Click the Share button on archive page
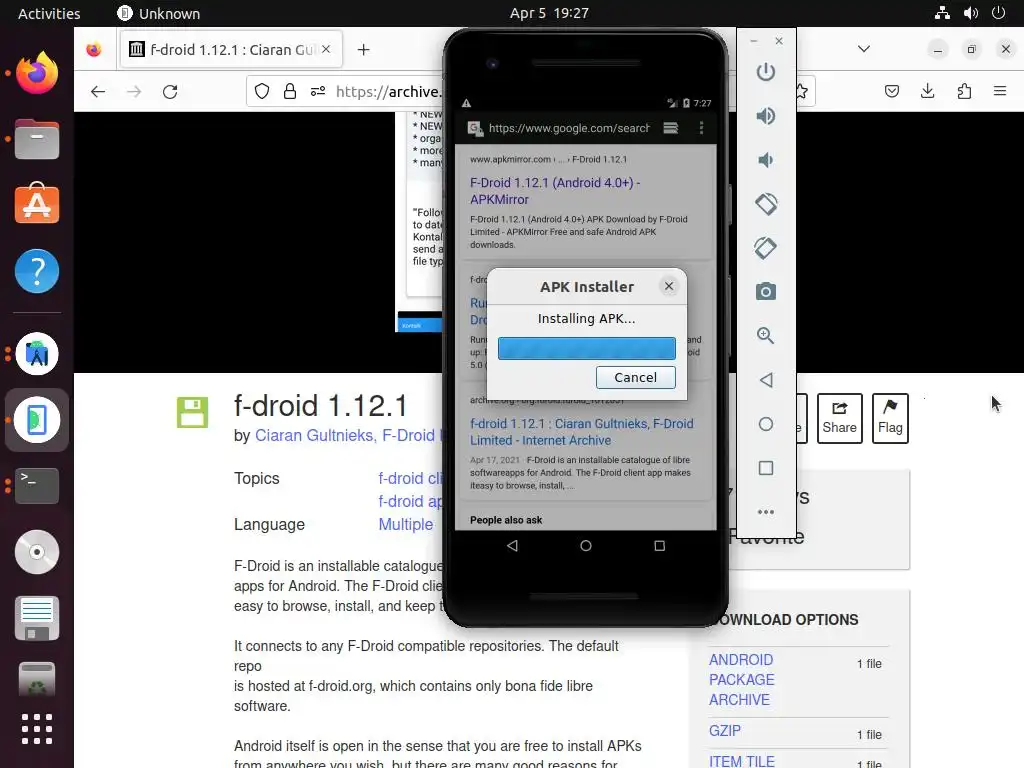This screenshot has width=1024, height=768. (x=839, y=418)
